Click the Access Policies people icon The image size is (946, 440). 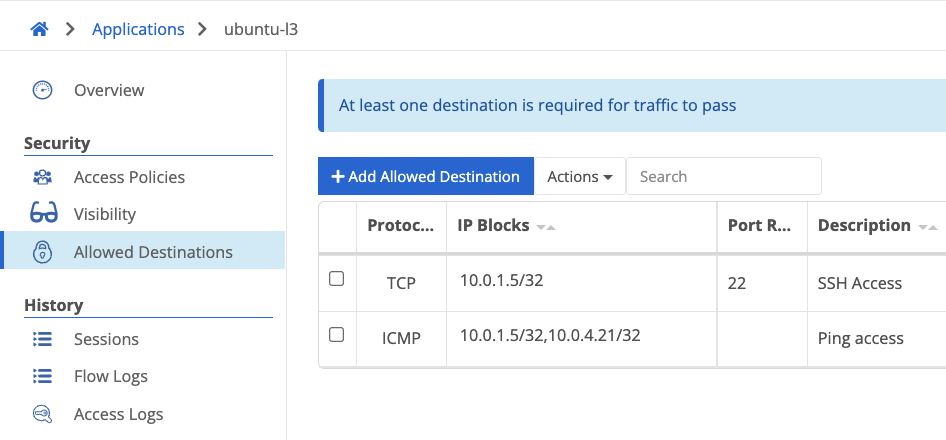(42, 177)
